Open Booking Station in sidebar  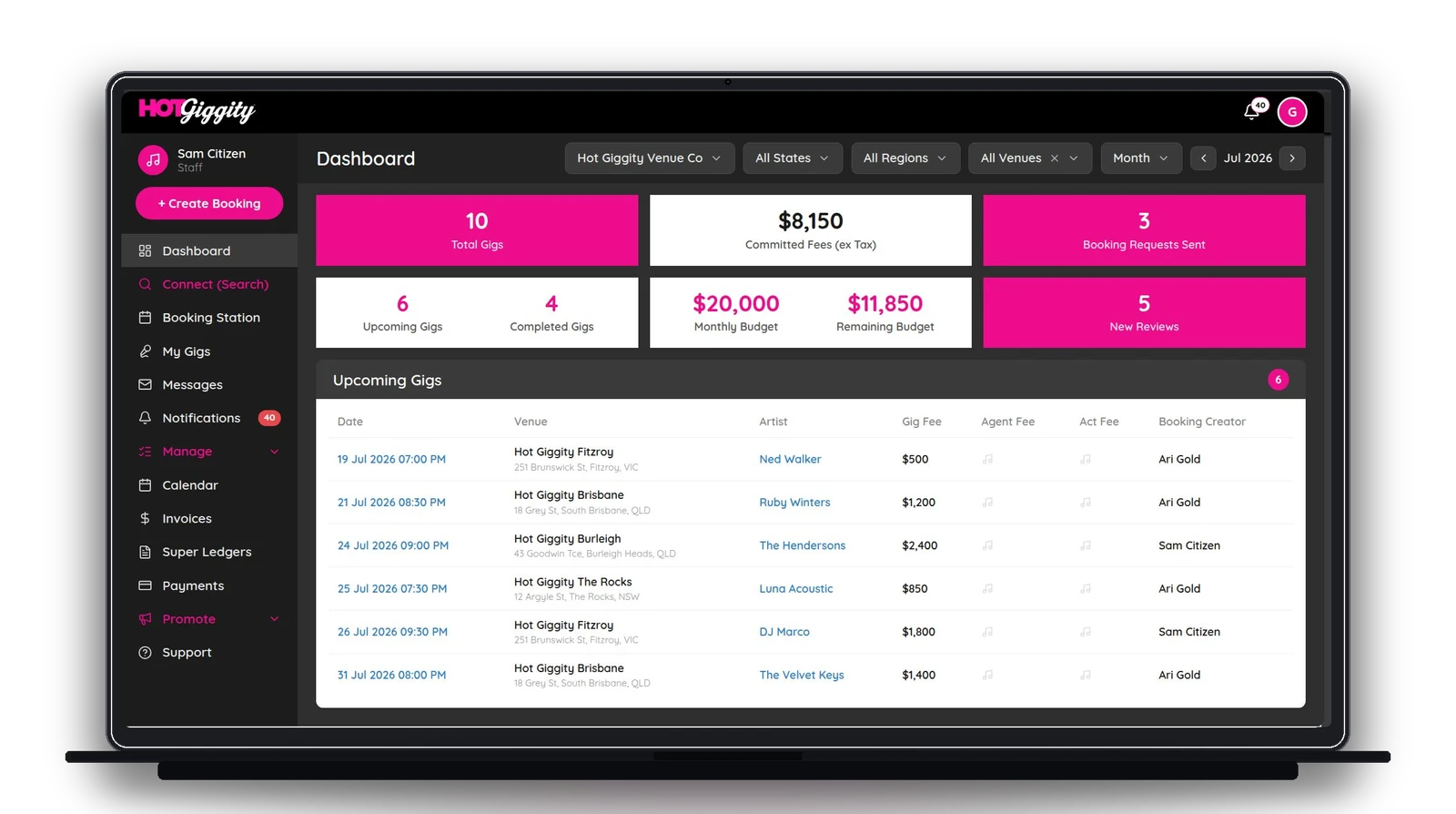209,318
